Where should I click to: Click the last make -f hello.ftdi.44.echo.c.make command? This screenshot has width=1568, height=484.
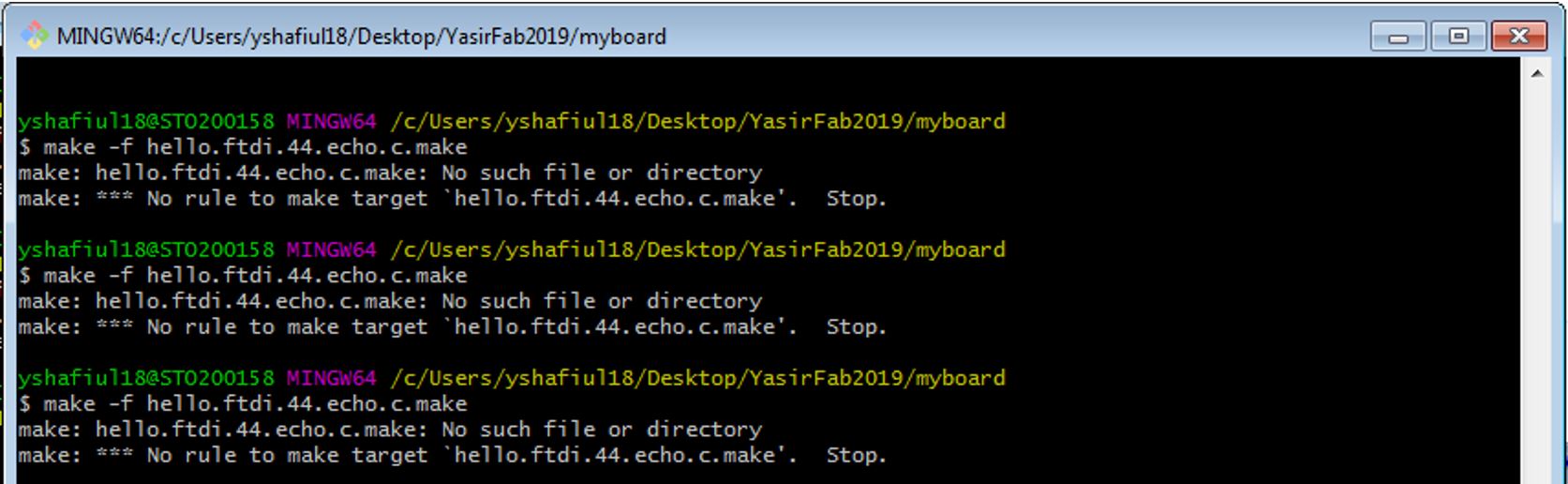click(243, 404)
